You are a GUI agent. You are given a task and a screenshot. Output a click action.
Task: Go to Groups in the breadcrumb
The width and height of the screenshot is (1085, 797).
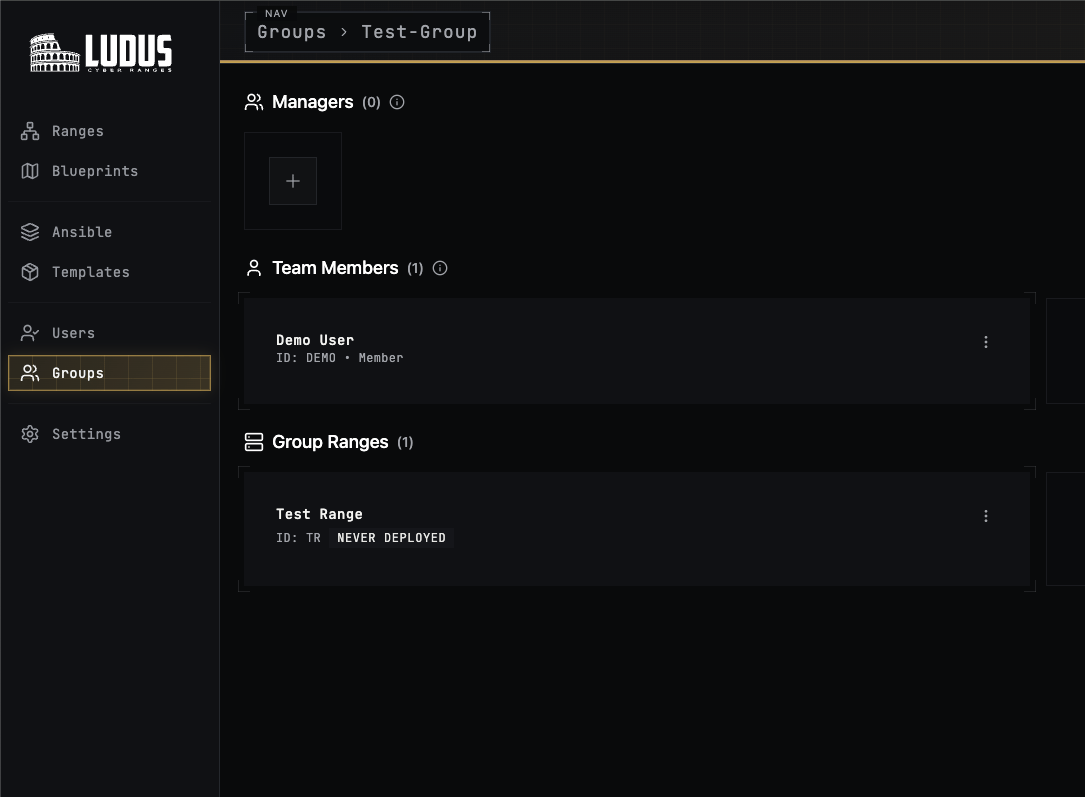(x=292, y=32)
